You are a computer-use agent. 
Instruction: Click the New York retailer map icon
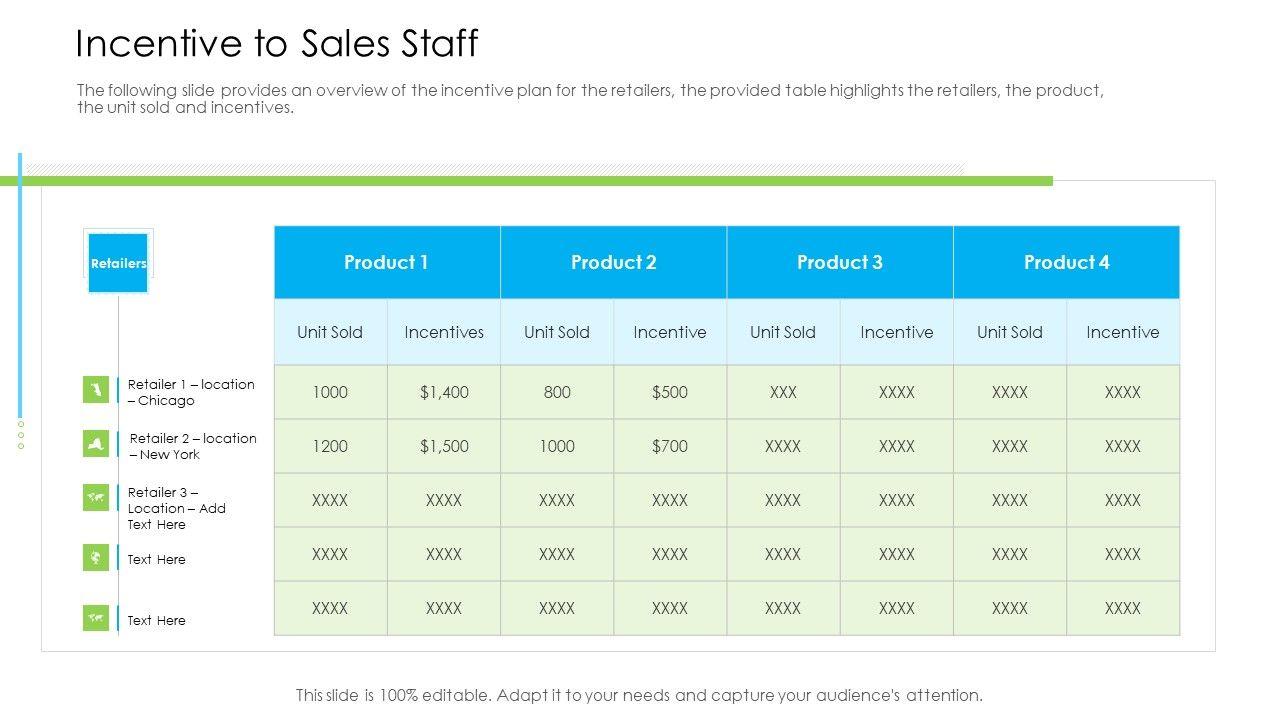tap(96, 444)
